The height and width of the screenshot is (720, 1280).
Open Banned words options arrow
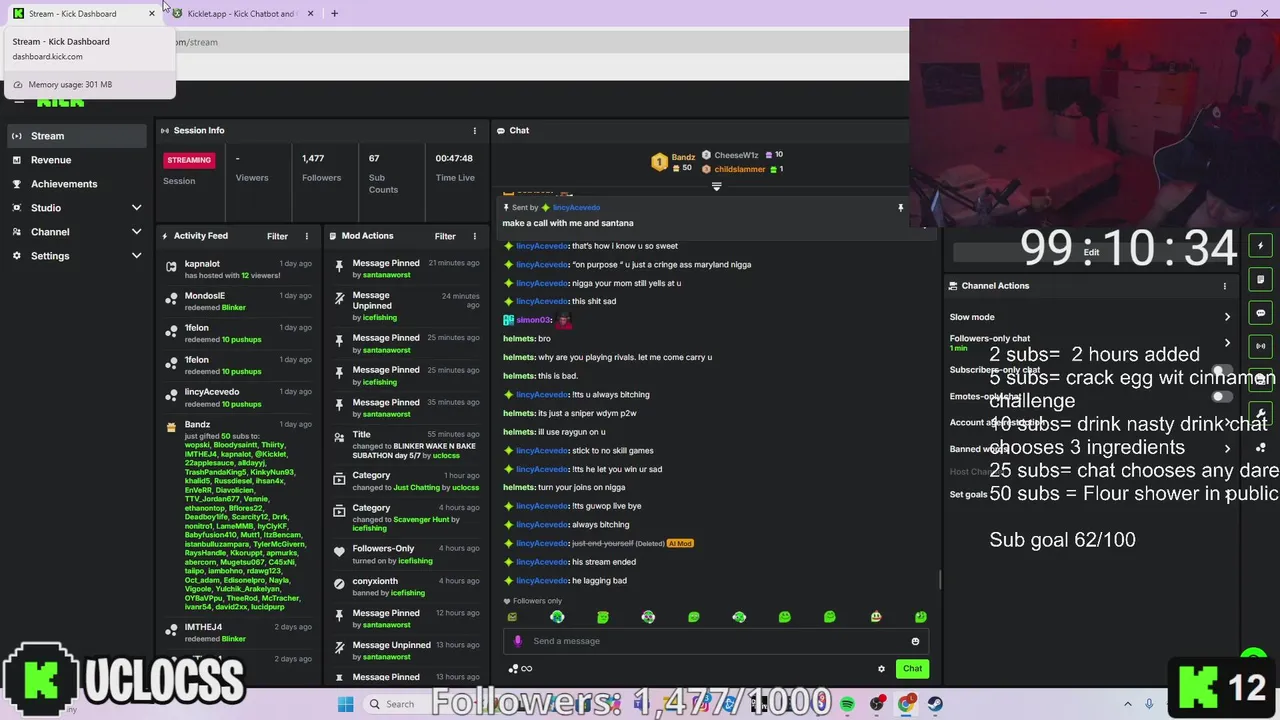tap(1227, 449)
